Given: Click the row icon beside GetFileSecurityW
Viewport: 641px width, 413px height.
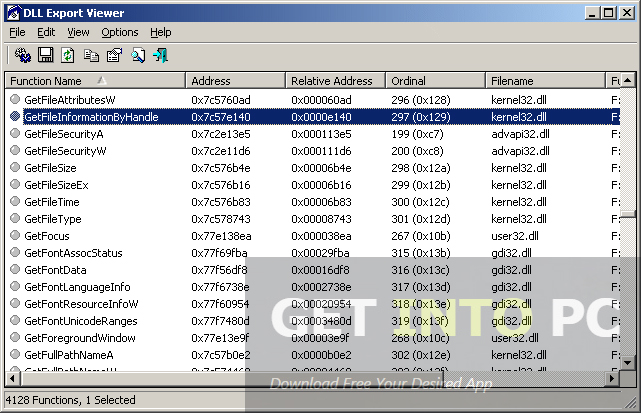Looking at the screenshot, I should [15, 150].
